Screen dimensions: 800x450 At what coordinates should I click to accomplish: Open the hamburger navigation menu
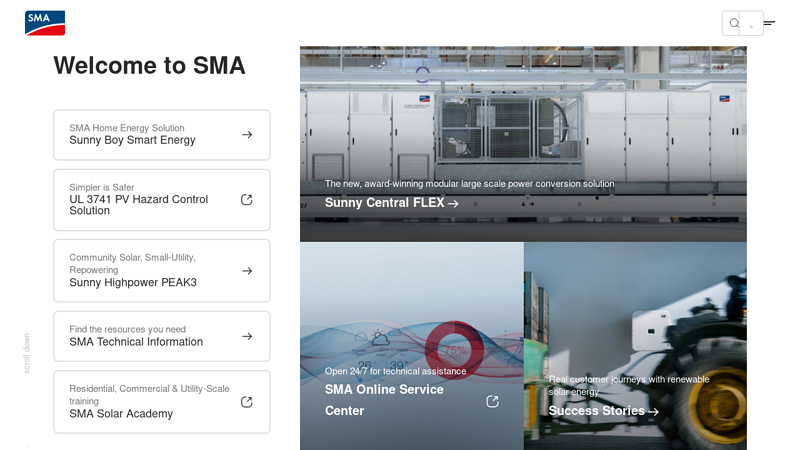point(769,23)
